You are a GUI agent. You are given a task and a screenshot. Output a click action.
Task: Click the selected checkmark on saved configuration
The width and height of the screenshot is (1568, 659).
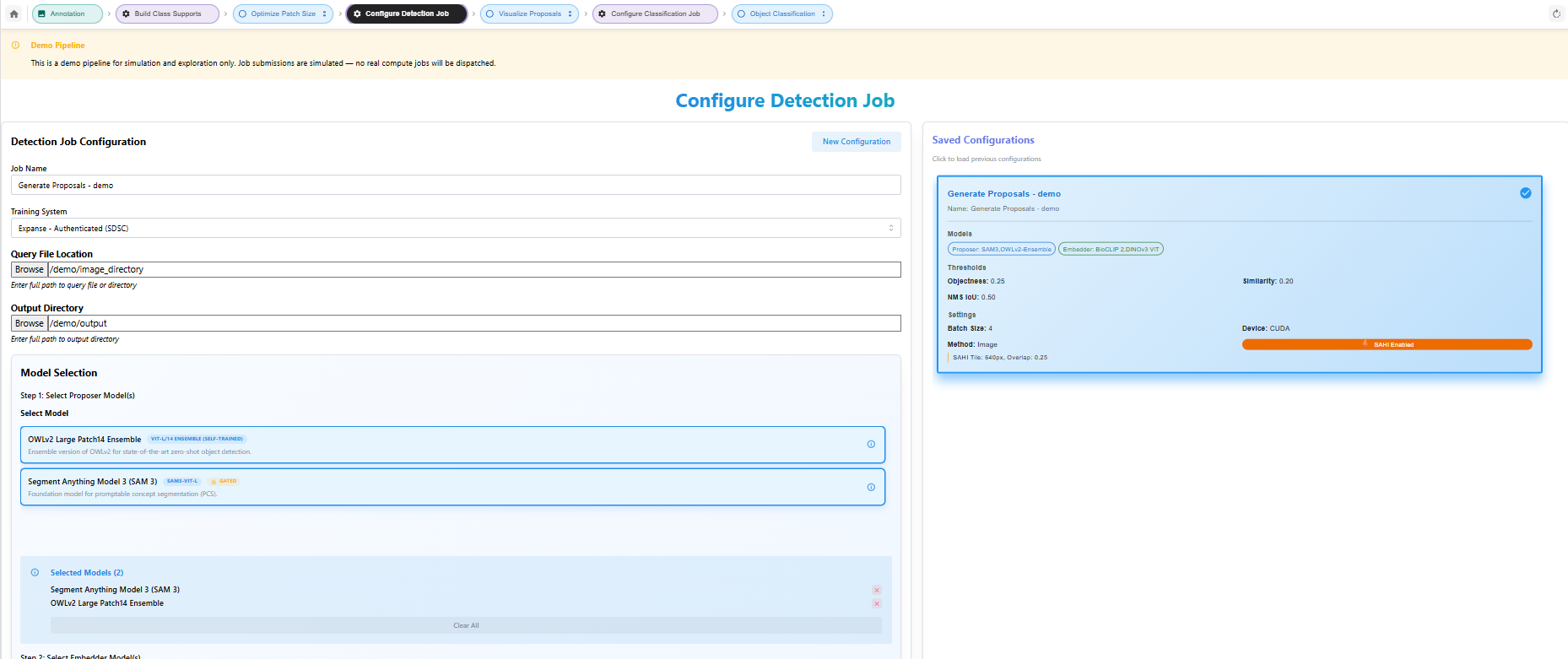tap(1526, 193)
